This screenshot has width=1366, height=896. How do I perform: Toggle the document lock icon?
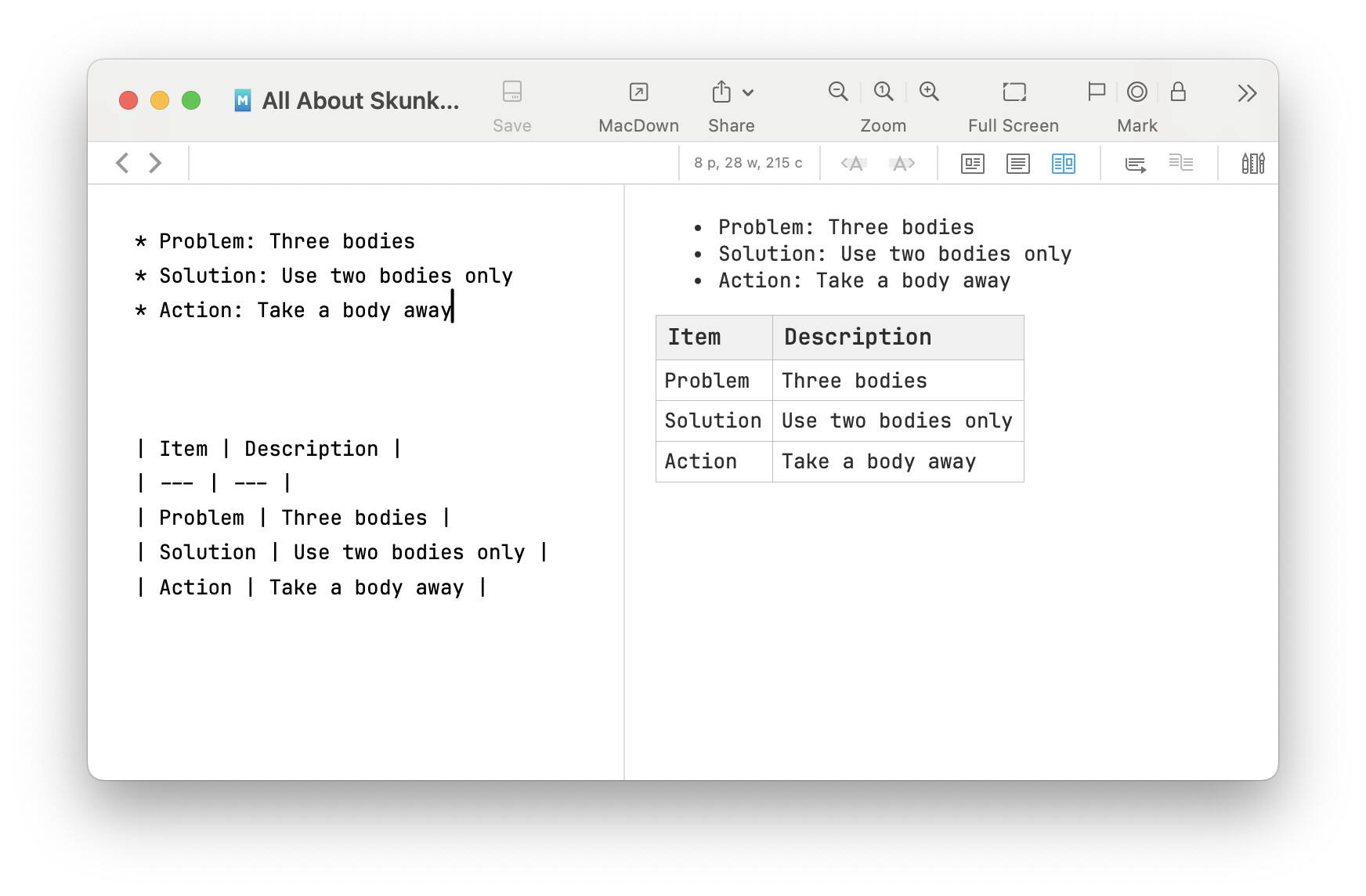pos(1177,92)
